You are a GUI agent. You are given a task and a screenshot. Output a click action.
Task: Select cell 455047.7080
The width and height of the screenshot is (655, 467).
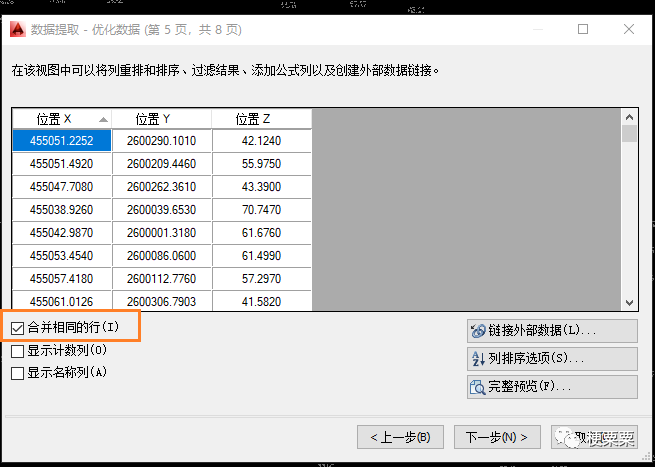62,187
